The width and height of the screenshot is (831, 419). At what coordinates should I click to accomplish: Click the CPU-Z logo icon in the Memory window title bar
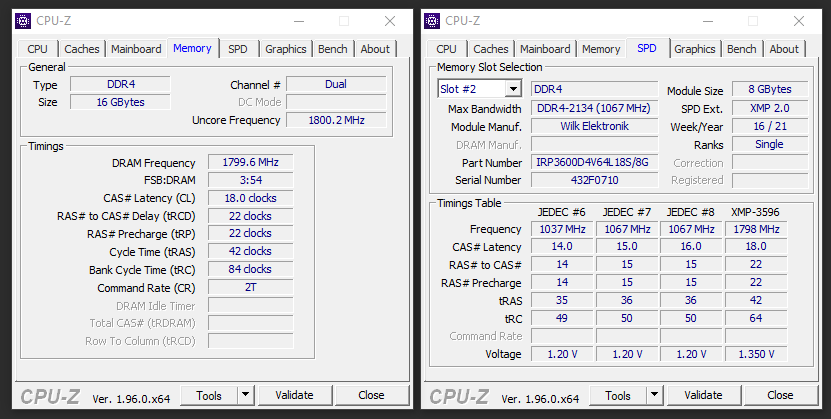[x=22, y=20]
